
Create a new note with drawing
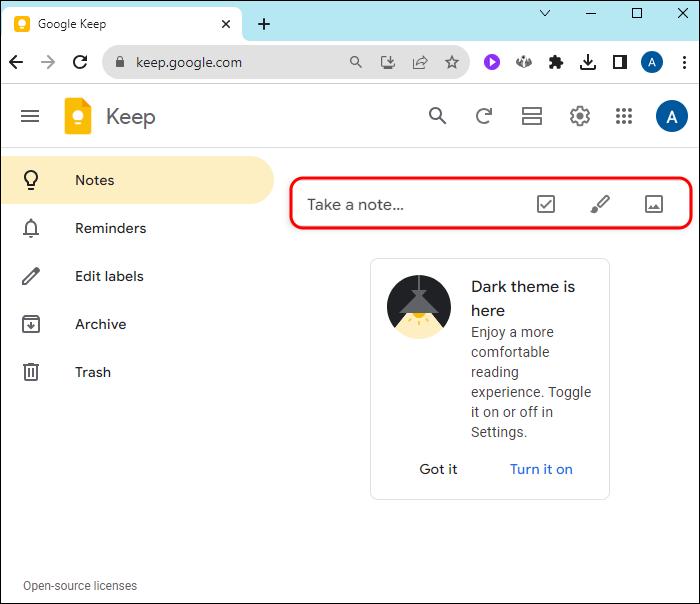click(600, 204)
